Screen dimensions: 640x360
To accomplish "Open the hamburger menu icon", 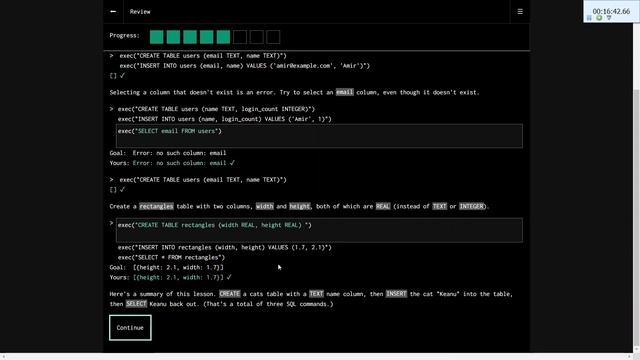I will click(x=520, y=11).
